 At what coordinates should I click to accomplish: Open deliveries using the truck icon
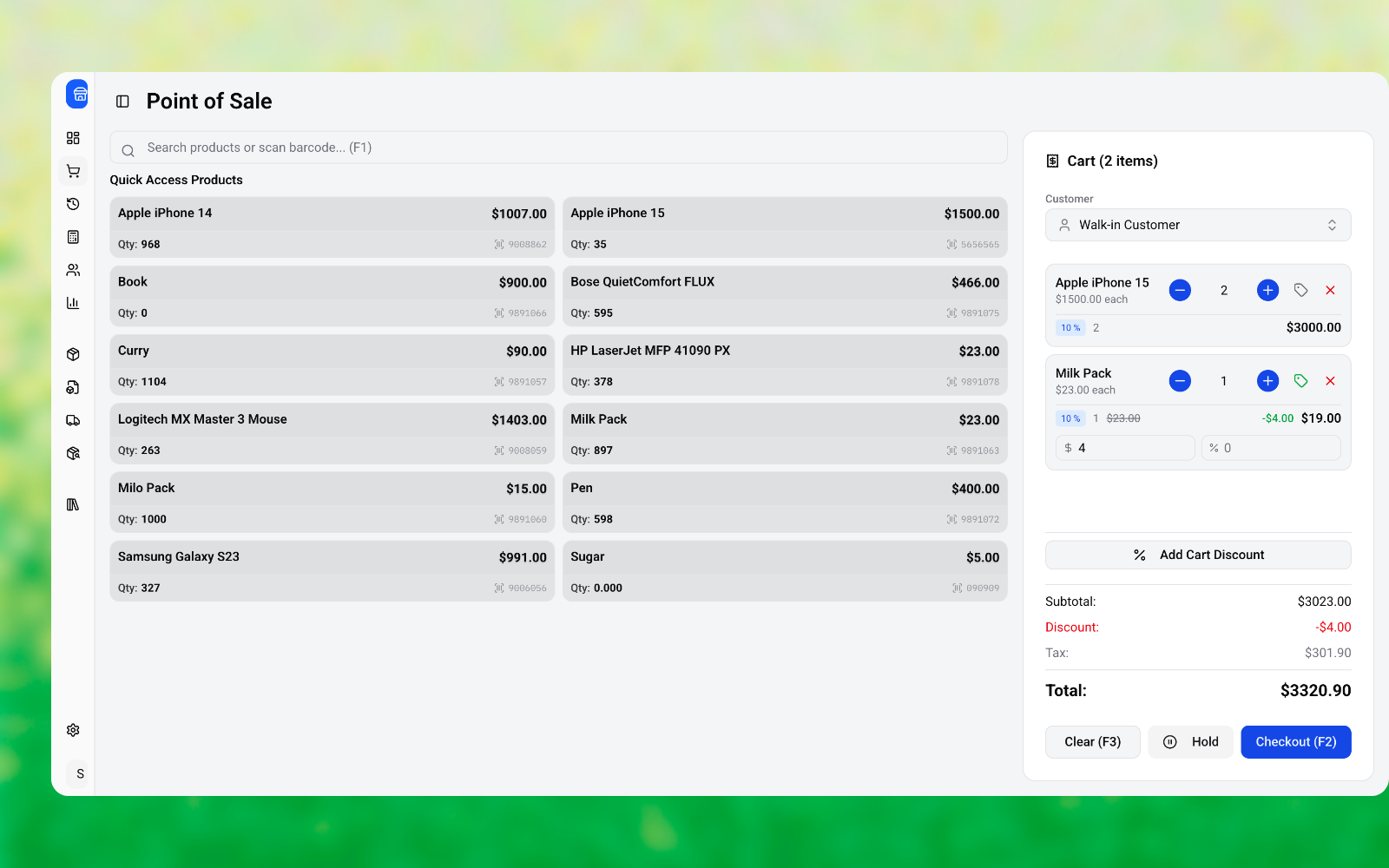73,420
